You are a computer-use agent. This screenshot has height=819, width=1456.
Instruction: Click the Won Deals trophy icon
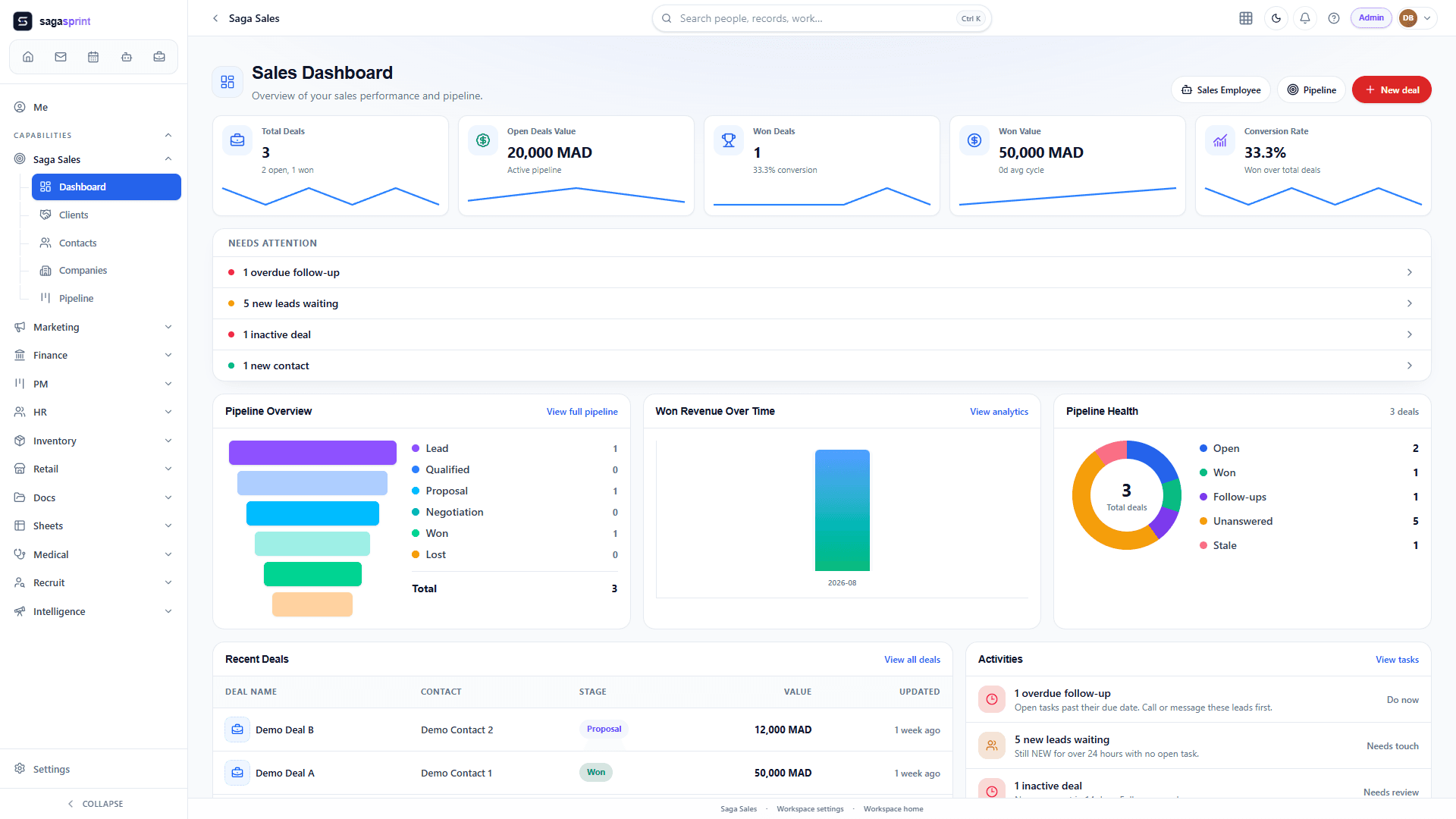click(729, 140)
